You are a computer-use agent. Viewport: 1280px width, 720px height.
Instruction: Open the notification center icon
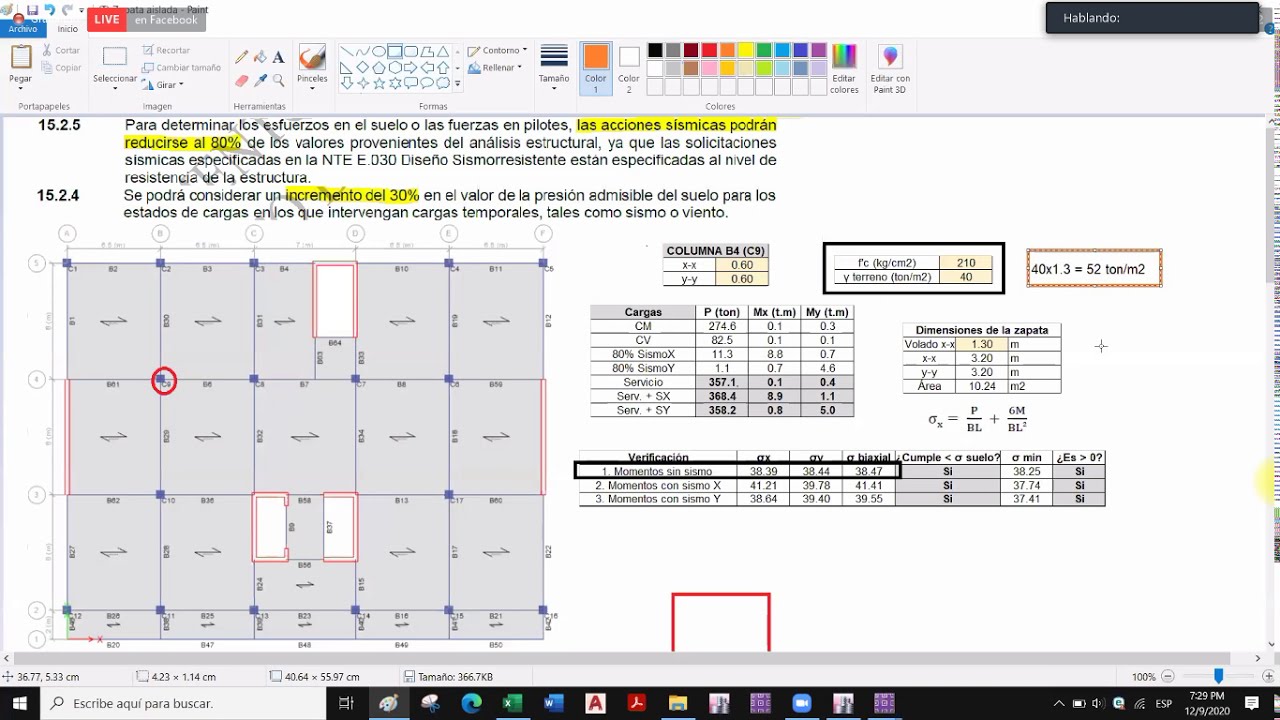pos(1251,703)
